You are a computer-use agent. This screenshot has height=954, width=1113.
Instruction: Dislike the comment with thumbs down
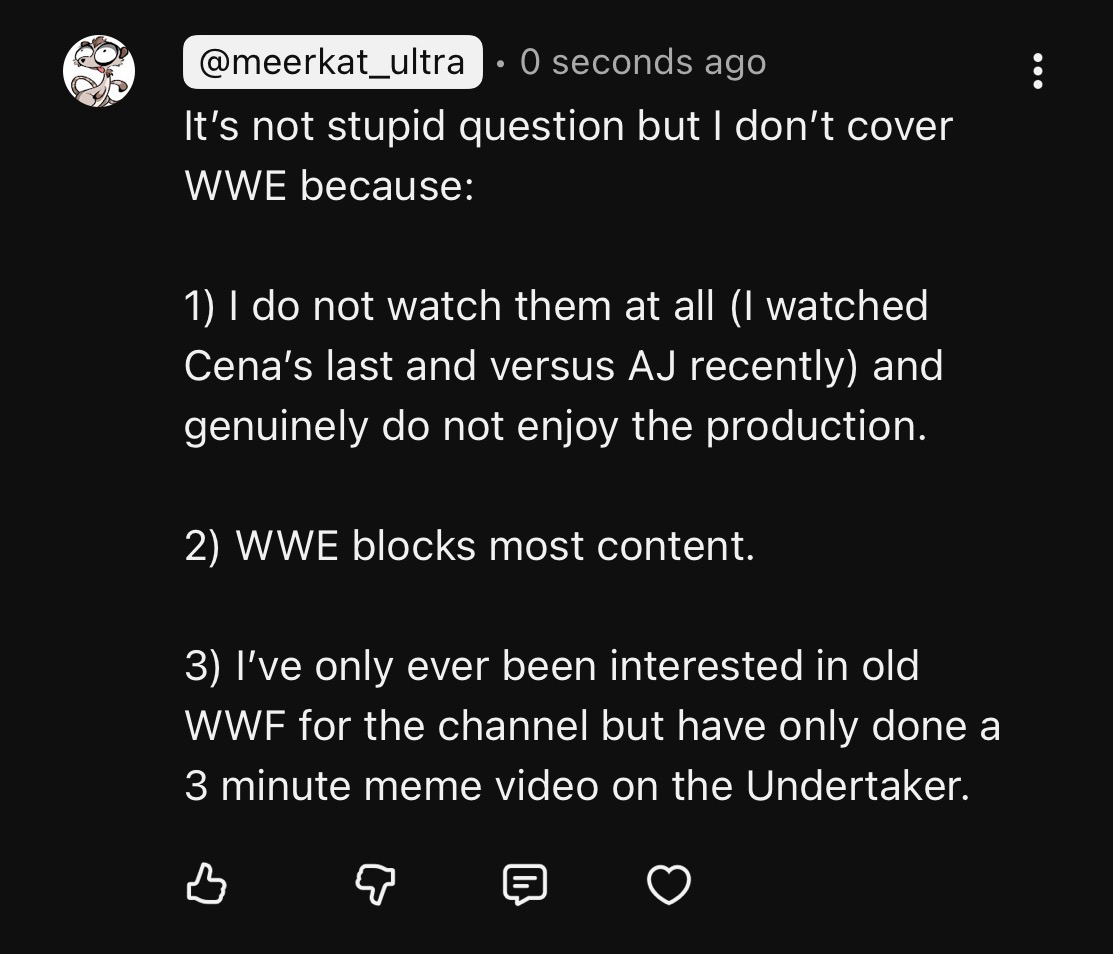pos(376,884)
